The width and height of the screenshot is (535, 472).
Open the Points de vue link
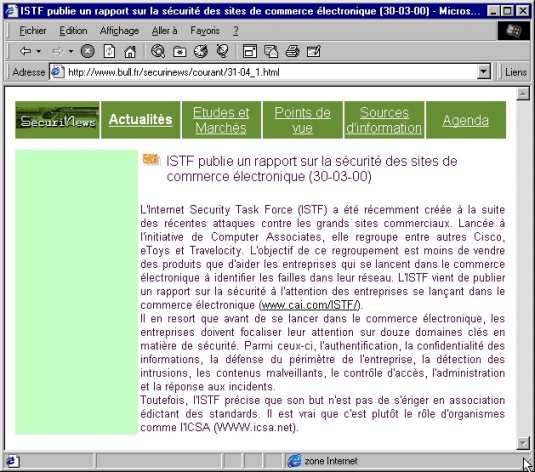302,120
